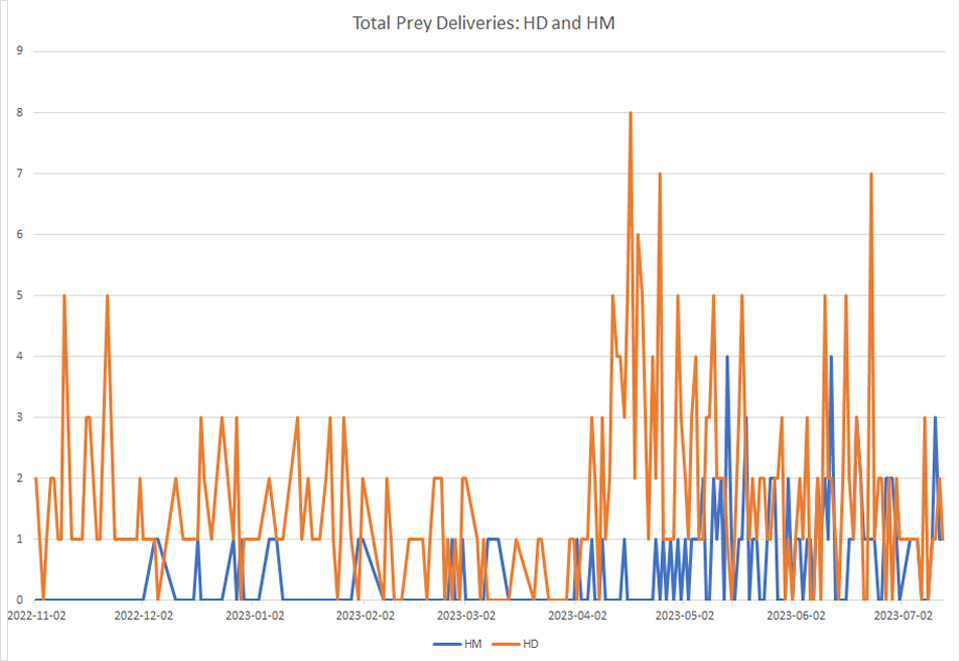Click the blue HM peak at 4 in mid-May
The image size is (960, 661).
pos(727,357)
